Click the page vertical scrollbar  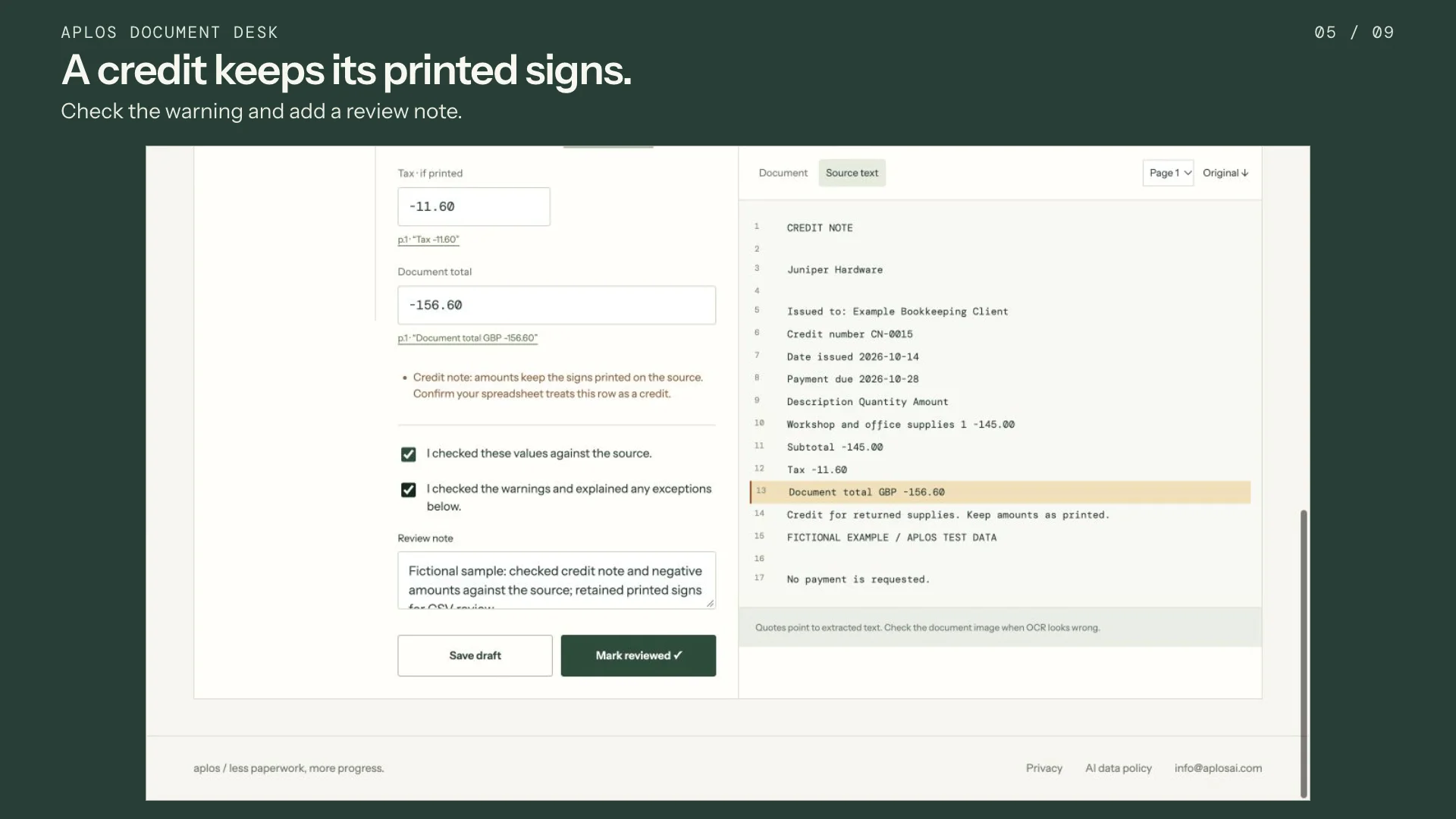tap(1304, 653)
